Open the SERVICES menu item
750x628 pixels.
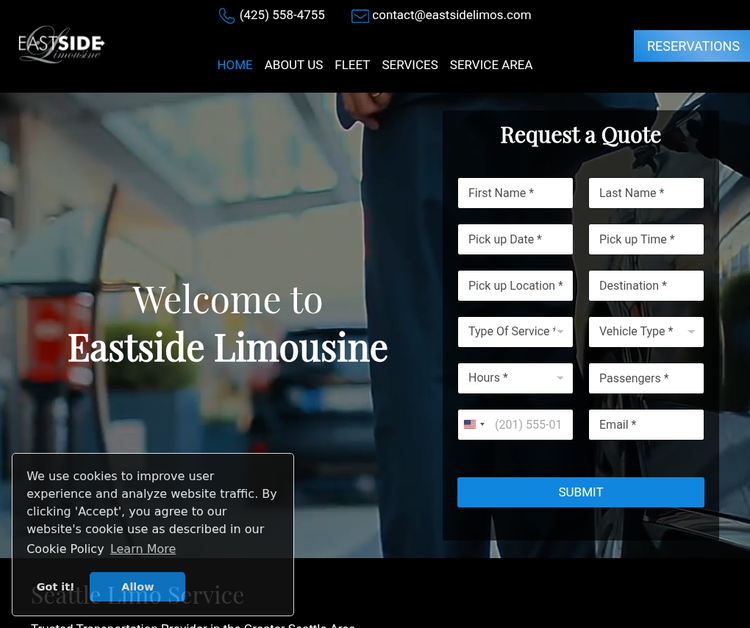point(410,65)
